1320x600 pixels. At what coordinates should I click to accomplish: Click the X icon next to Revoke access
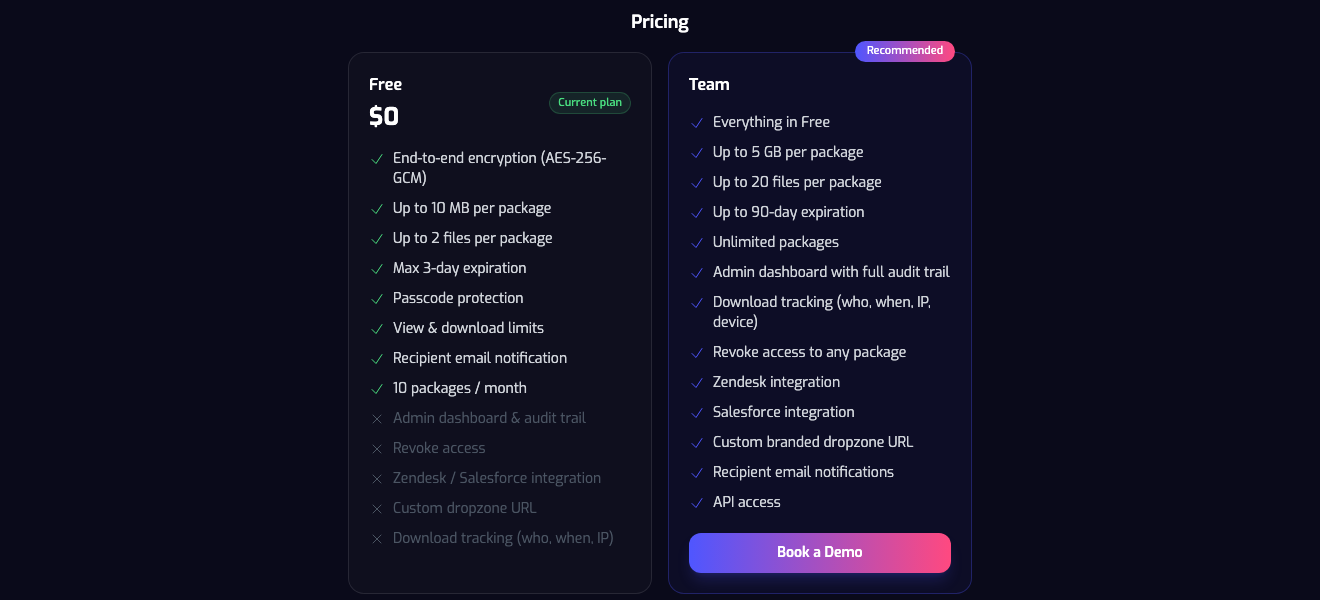378,448
